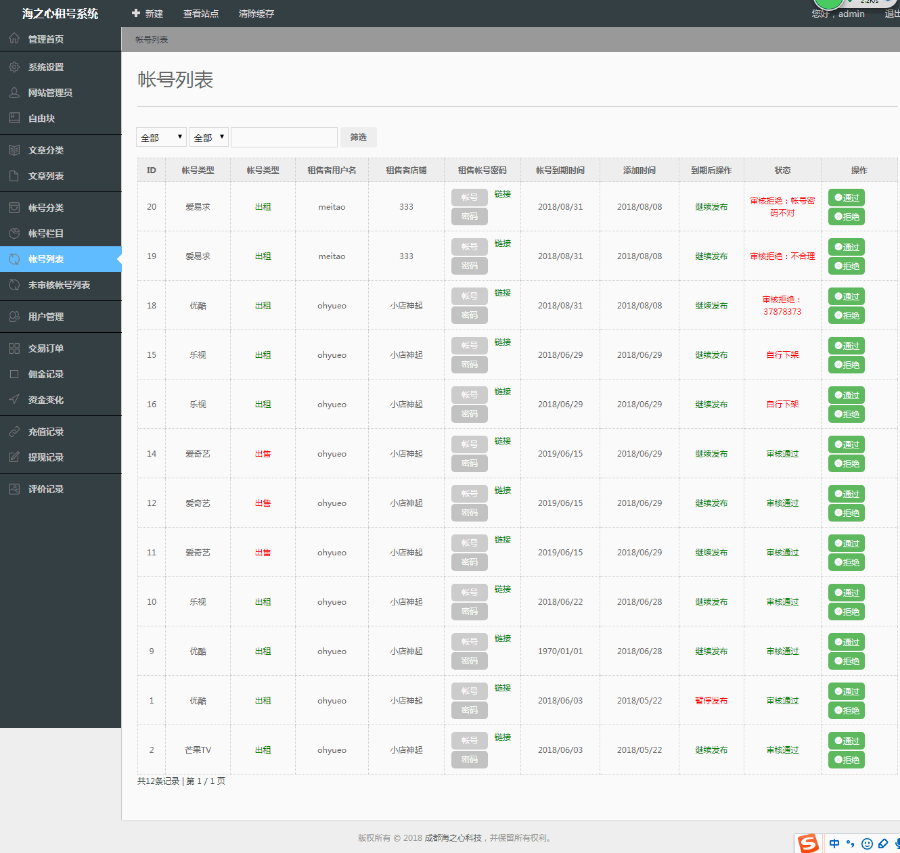Approve account ID 20 with 通过
Image resolution: width=900 pixels, height=853 pixels.
846,197
